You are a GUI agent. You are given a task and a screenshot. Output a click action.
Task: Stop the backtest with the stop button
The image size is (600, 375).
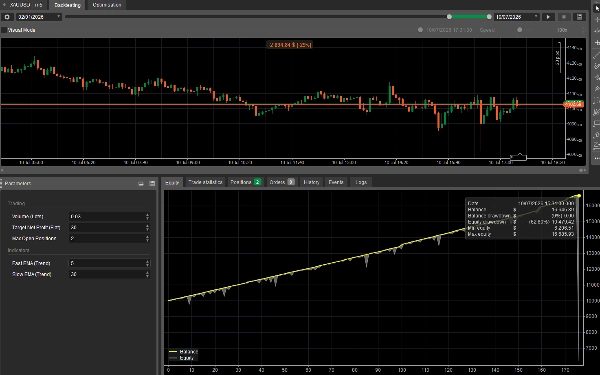(x=564, y=17)
